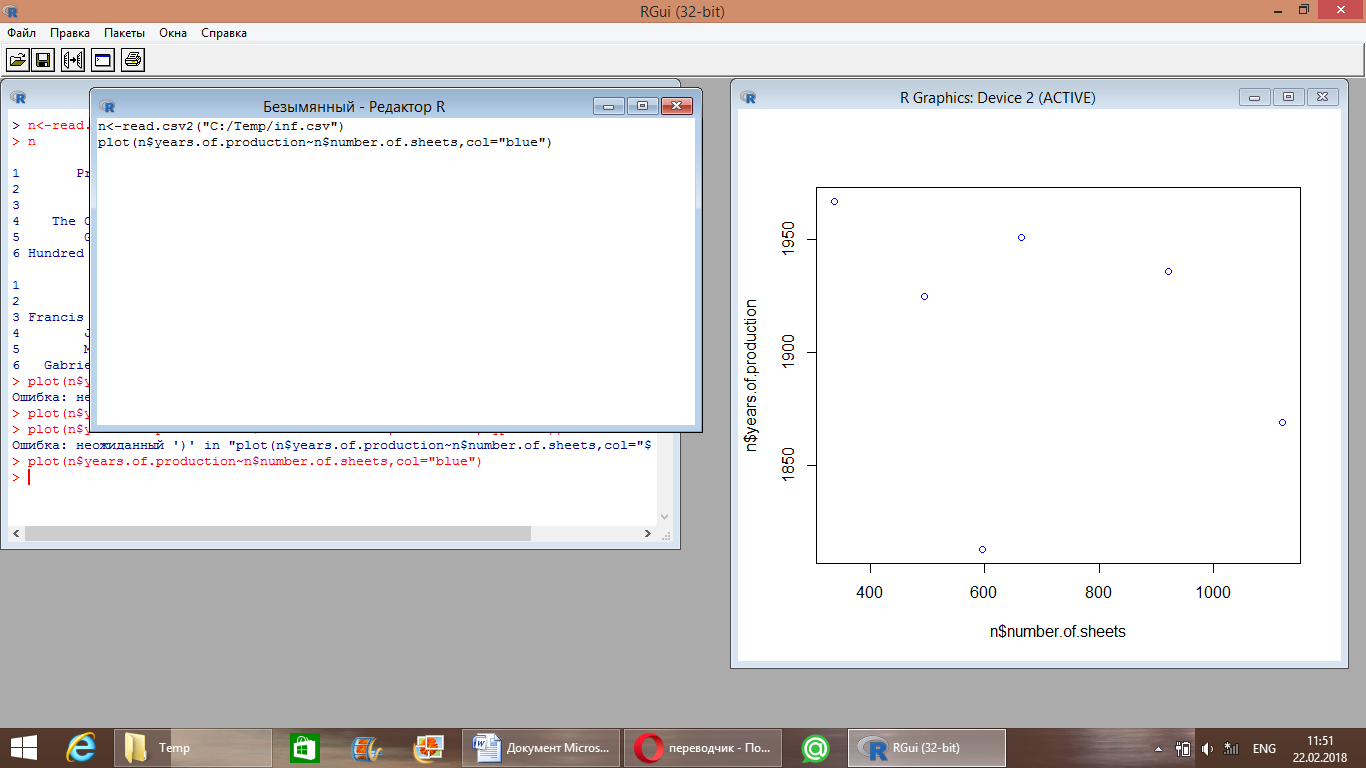Click the volume speaker icon in system tray
This screenshot has width=1366, height=768.
point(1207,749)
